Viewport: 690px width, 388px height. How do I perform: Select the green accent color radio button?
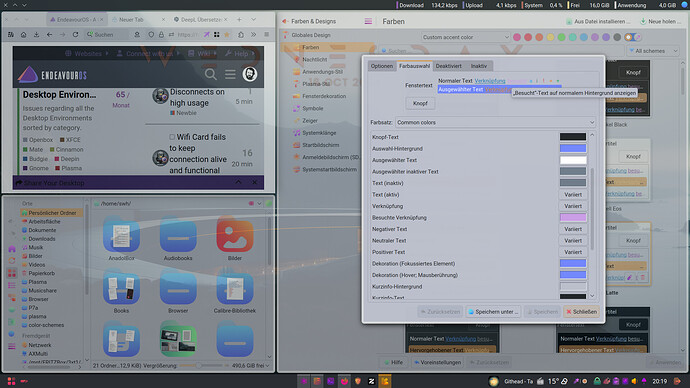[x=562, y=37]
